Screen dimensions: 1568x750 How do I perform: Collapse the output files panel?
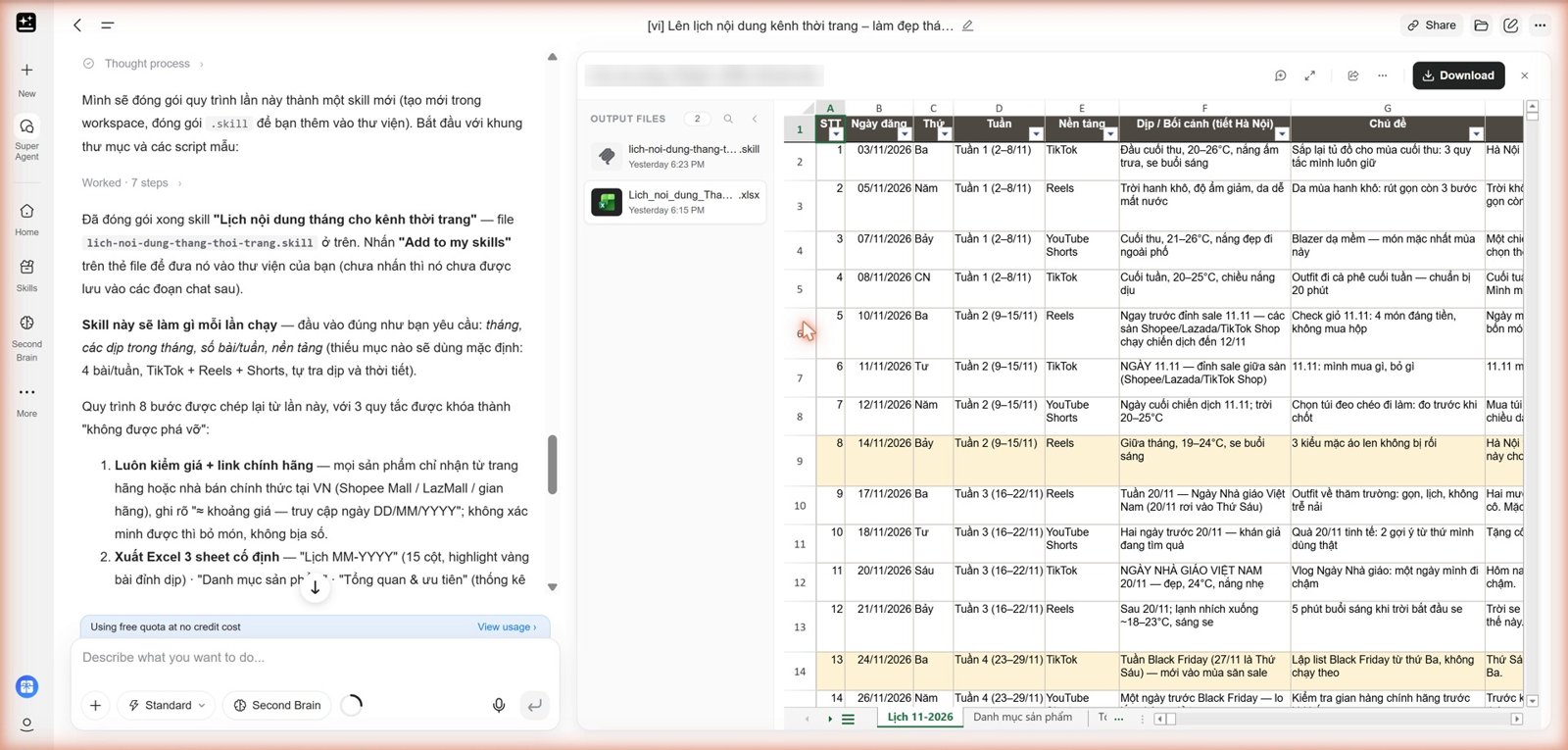click(x=755, y=119)
